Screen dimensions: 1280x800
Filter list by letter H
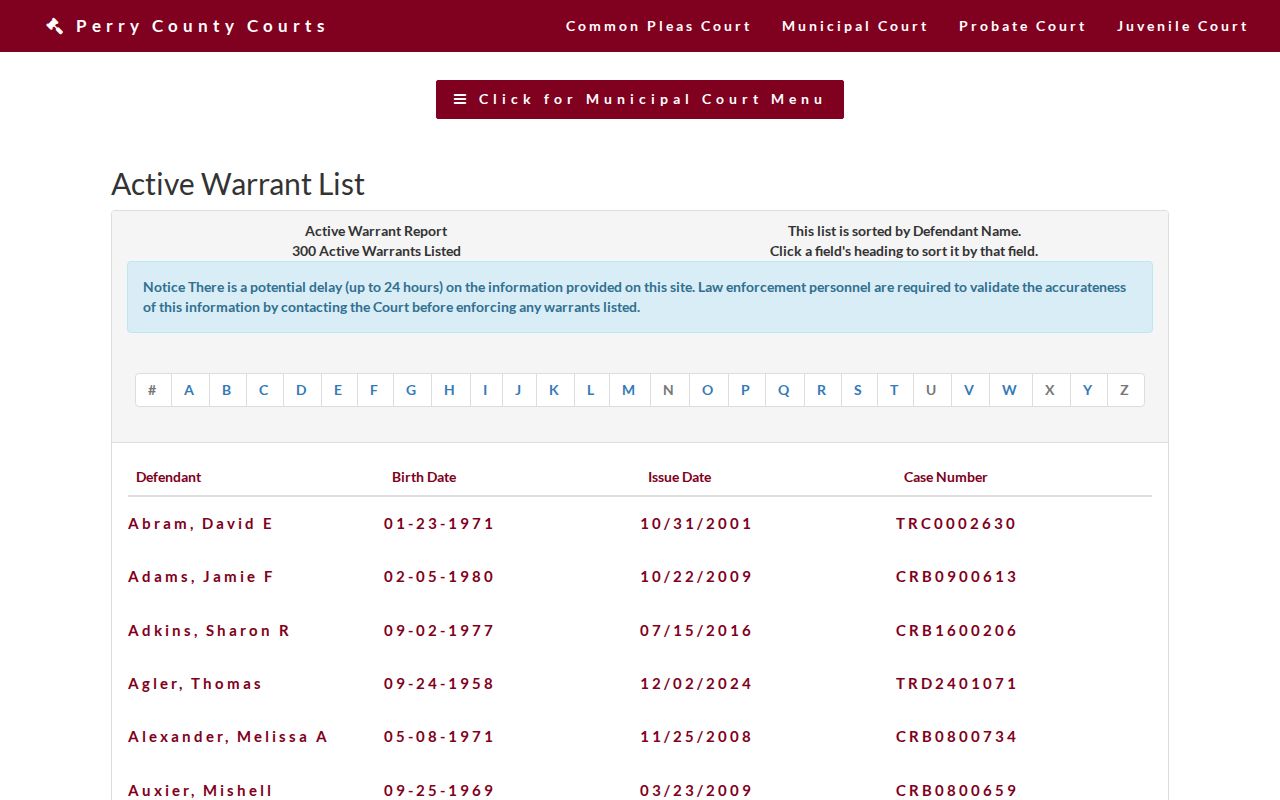click(x=450, y=390)
